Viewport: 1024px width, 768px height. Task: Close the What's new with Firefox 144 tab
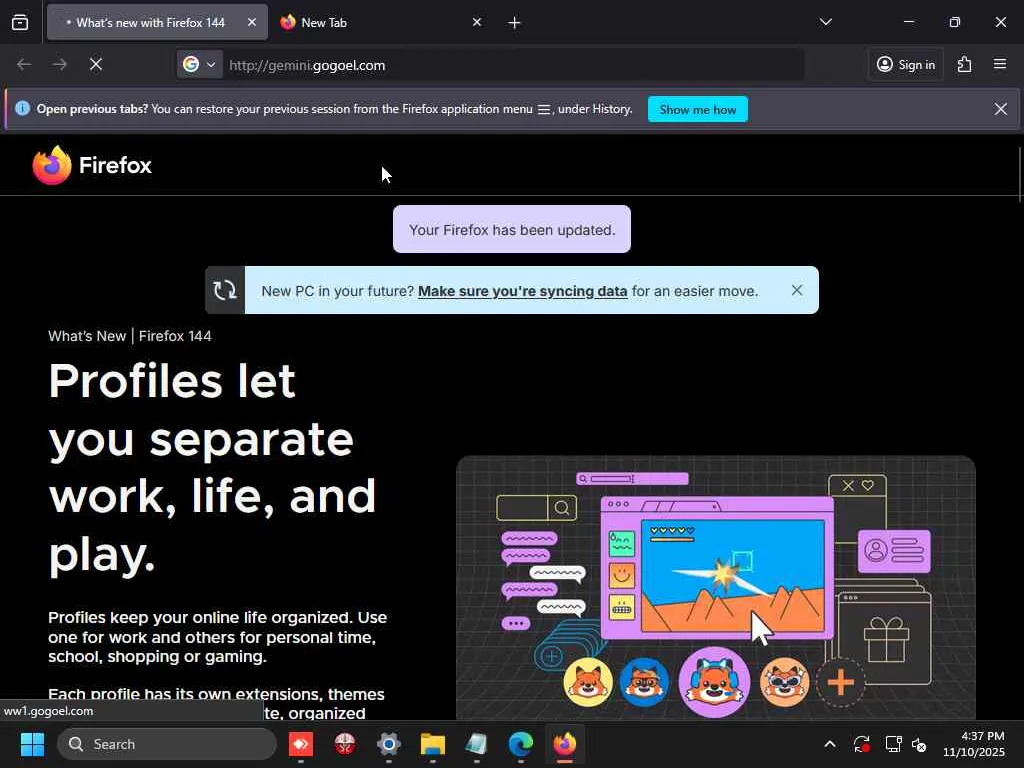click(252, 22)
